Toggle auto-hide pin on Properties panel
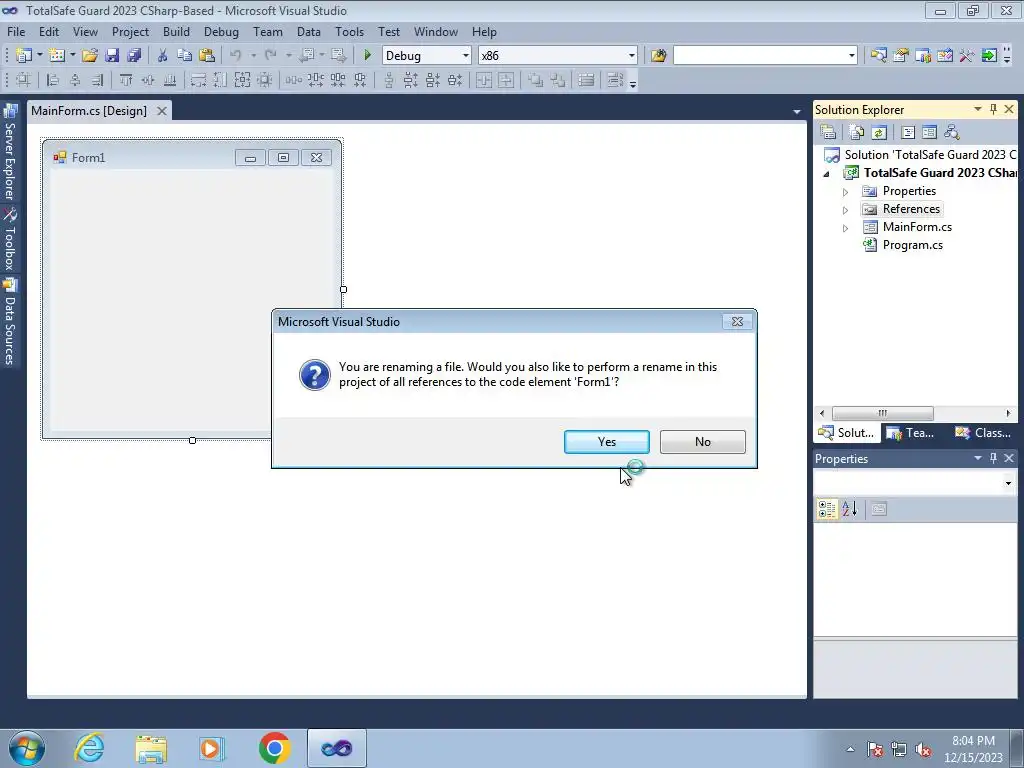Image resolution: width=1024 pixels, height=768 pixels. click(x=993, y=458)
